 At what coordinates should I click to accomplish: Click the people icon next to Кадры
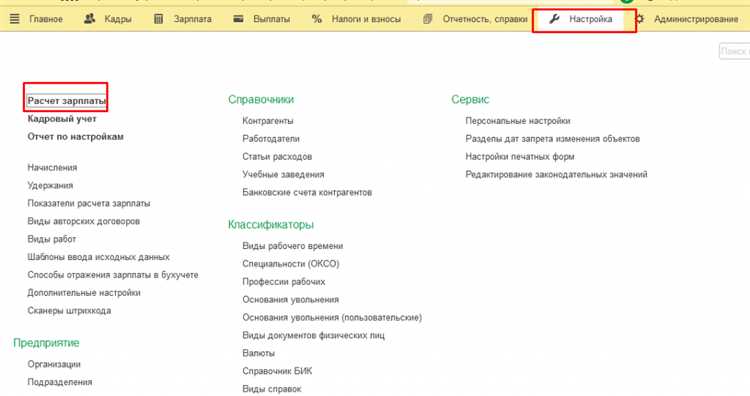pos(89,19)
